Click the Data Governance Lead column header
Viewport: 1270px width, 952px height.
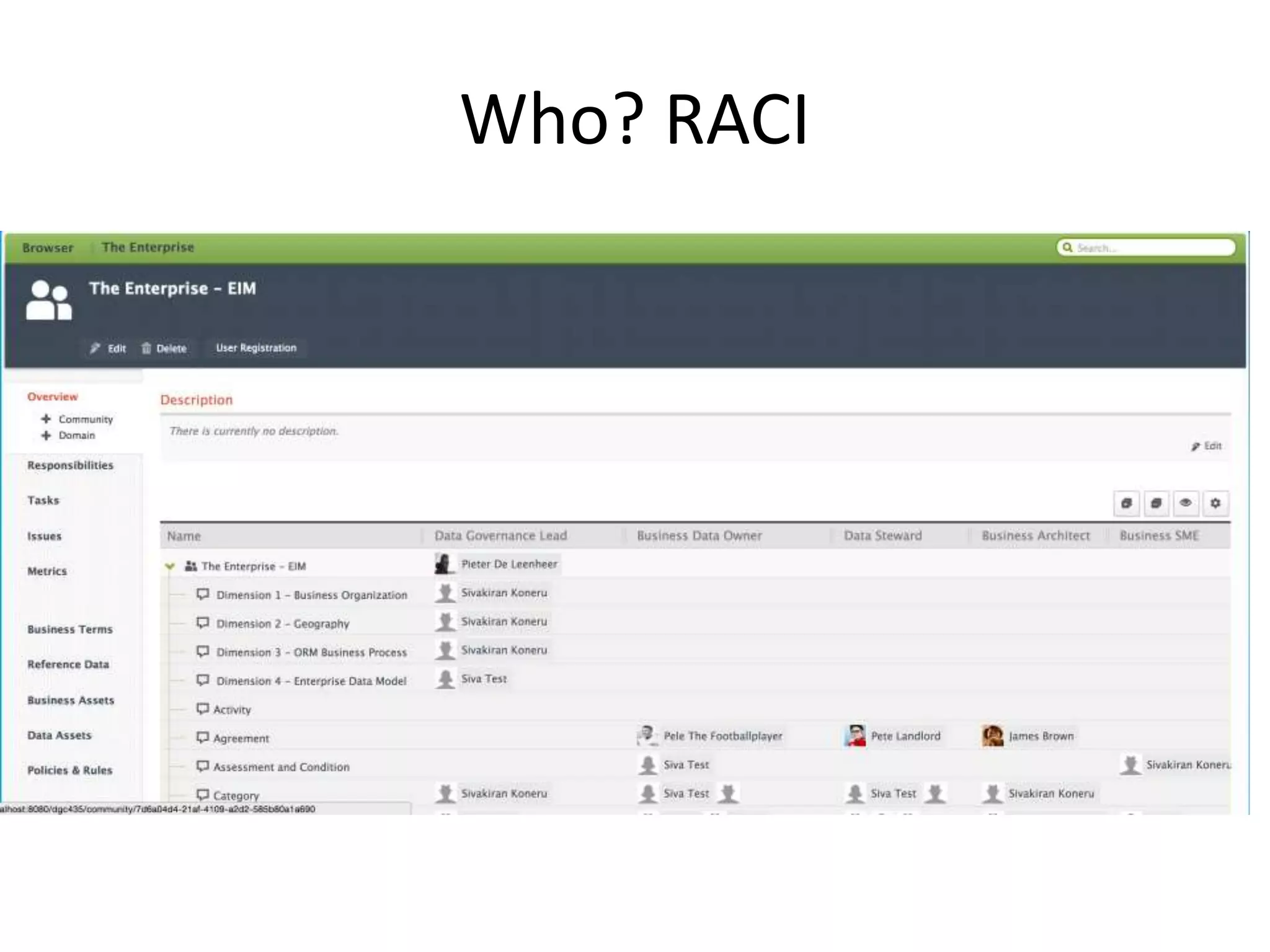(x=500, y=535)
